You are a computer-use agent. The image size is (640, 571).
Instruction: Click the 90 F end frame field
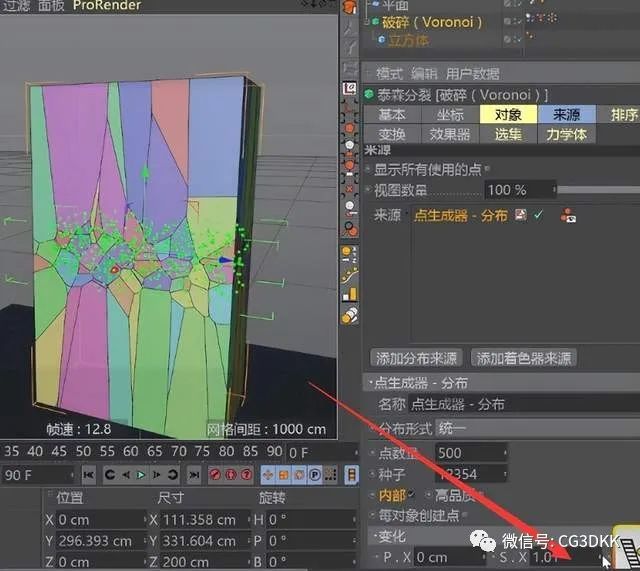tap(38, 475)
